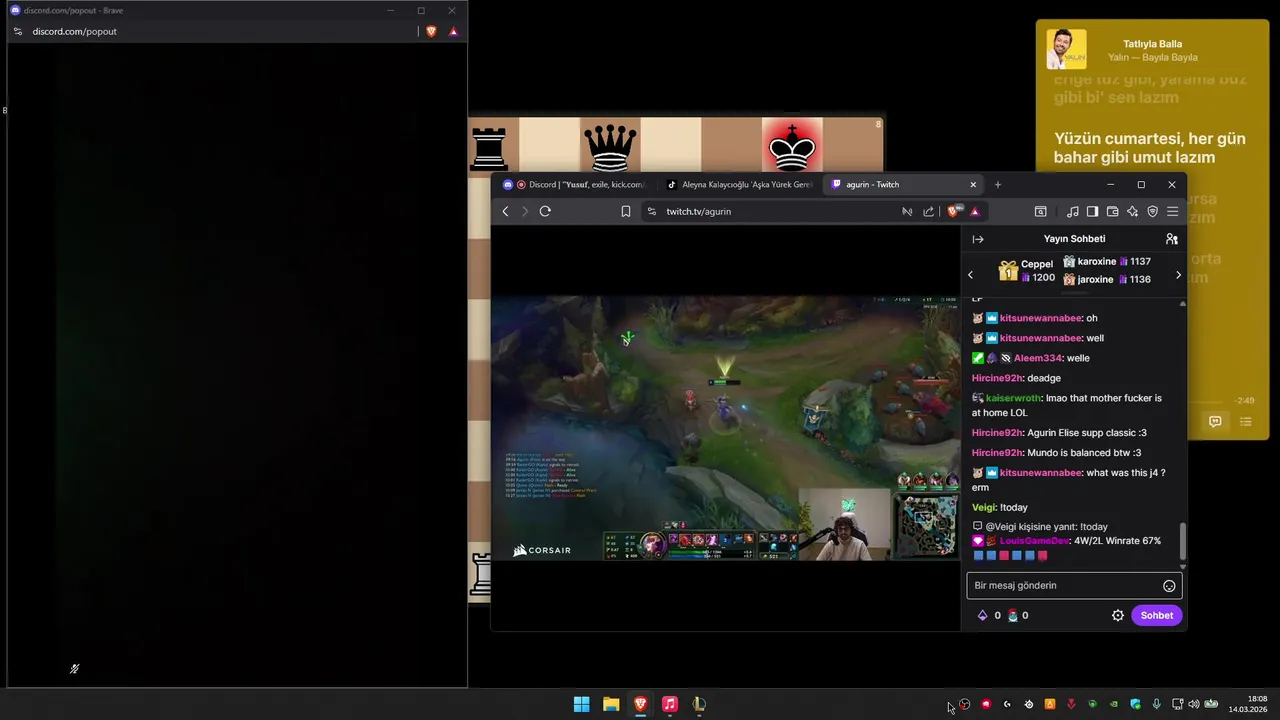Open File Explorer from the taskbar
1280x720 pixels.
(x=611, y=704)
